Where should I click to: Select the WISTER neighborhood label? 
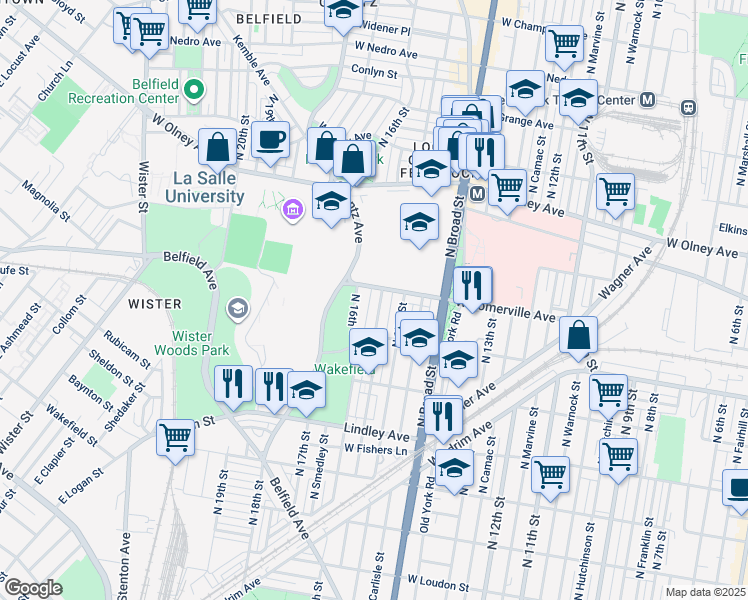tap(155, 304)
